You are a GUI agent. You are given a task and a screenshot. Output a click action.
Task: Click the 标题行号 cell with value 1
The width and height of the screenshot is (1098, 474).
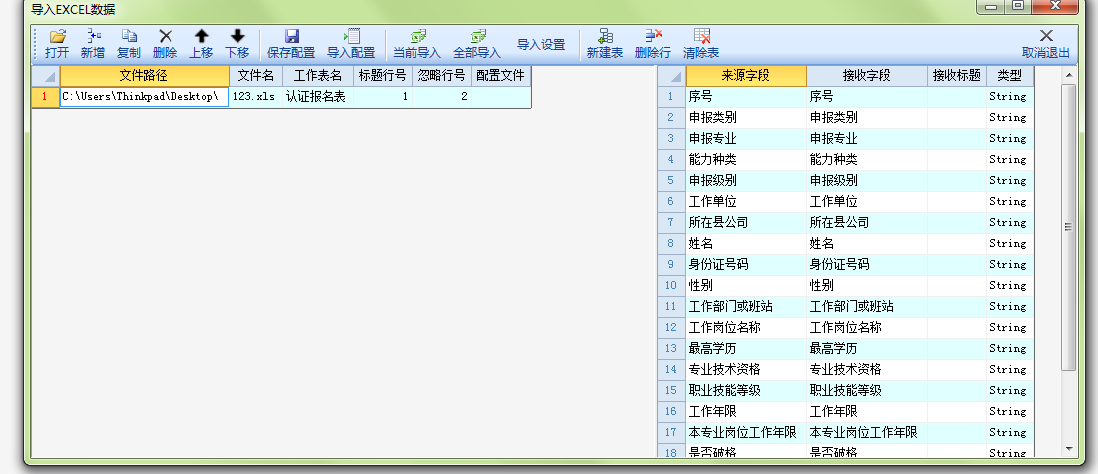[383, 97]
